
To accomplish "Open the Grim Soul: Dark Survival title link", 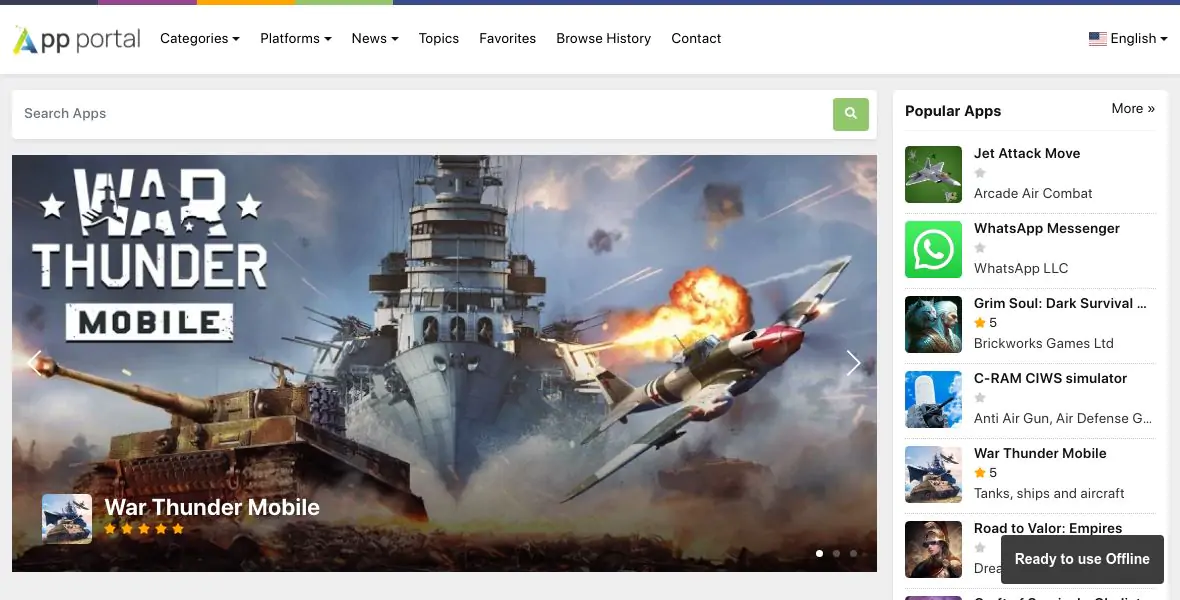I will pyautogui.click(x=1060, y=303).
